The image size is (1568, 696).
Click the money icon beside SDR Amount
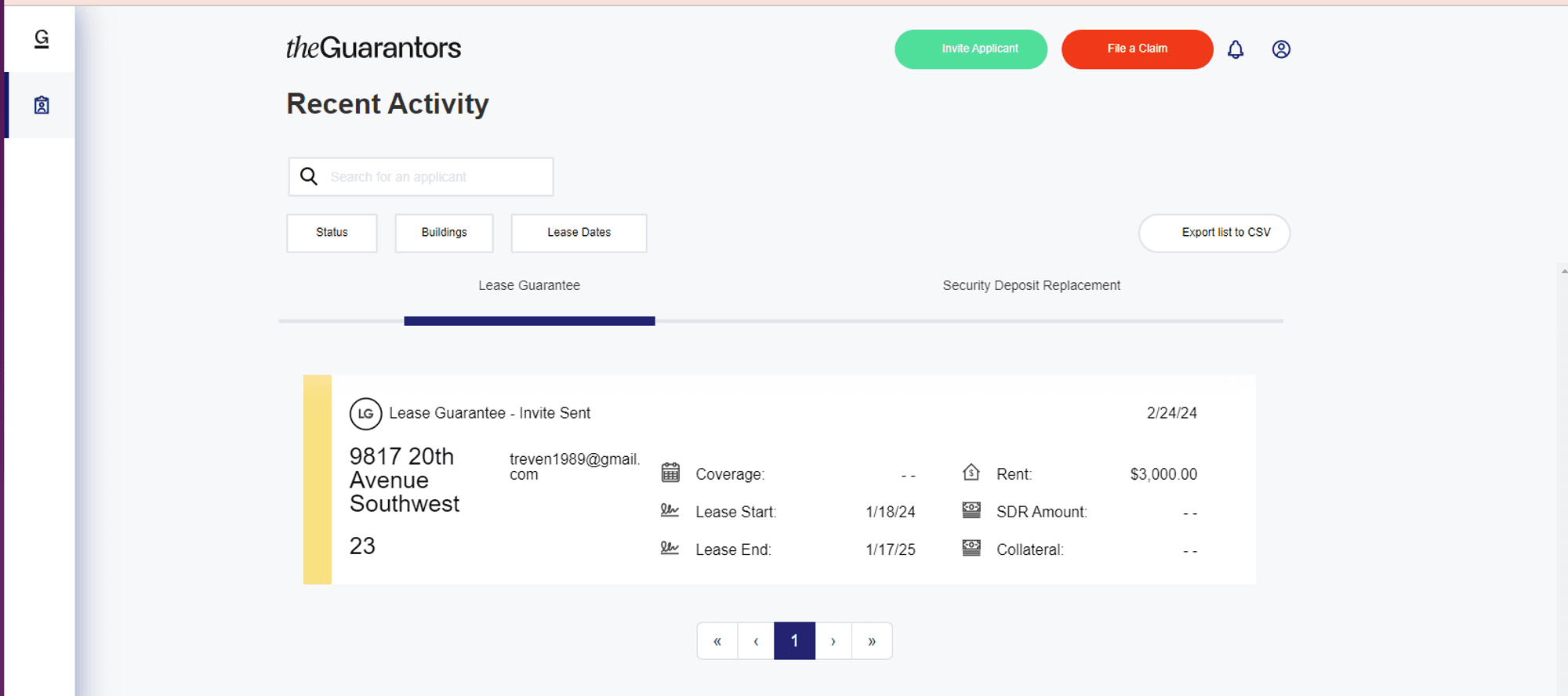(x=971, y=510)
